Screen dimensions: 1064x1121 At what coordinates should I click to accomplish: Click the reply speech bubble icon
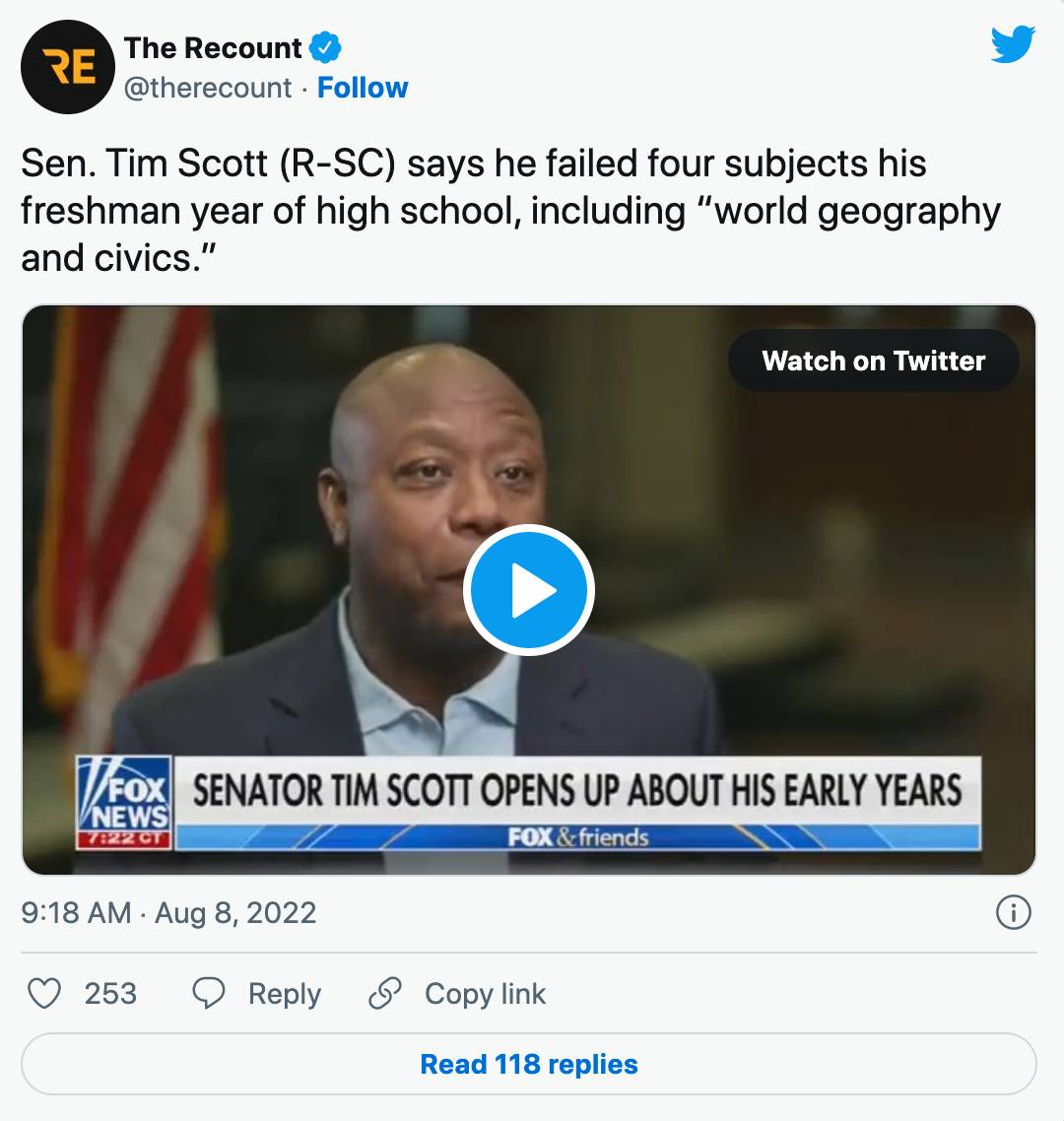pos(209,994)
